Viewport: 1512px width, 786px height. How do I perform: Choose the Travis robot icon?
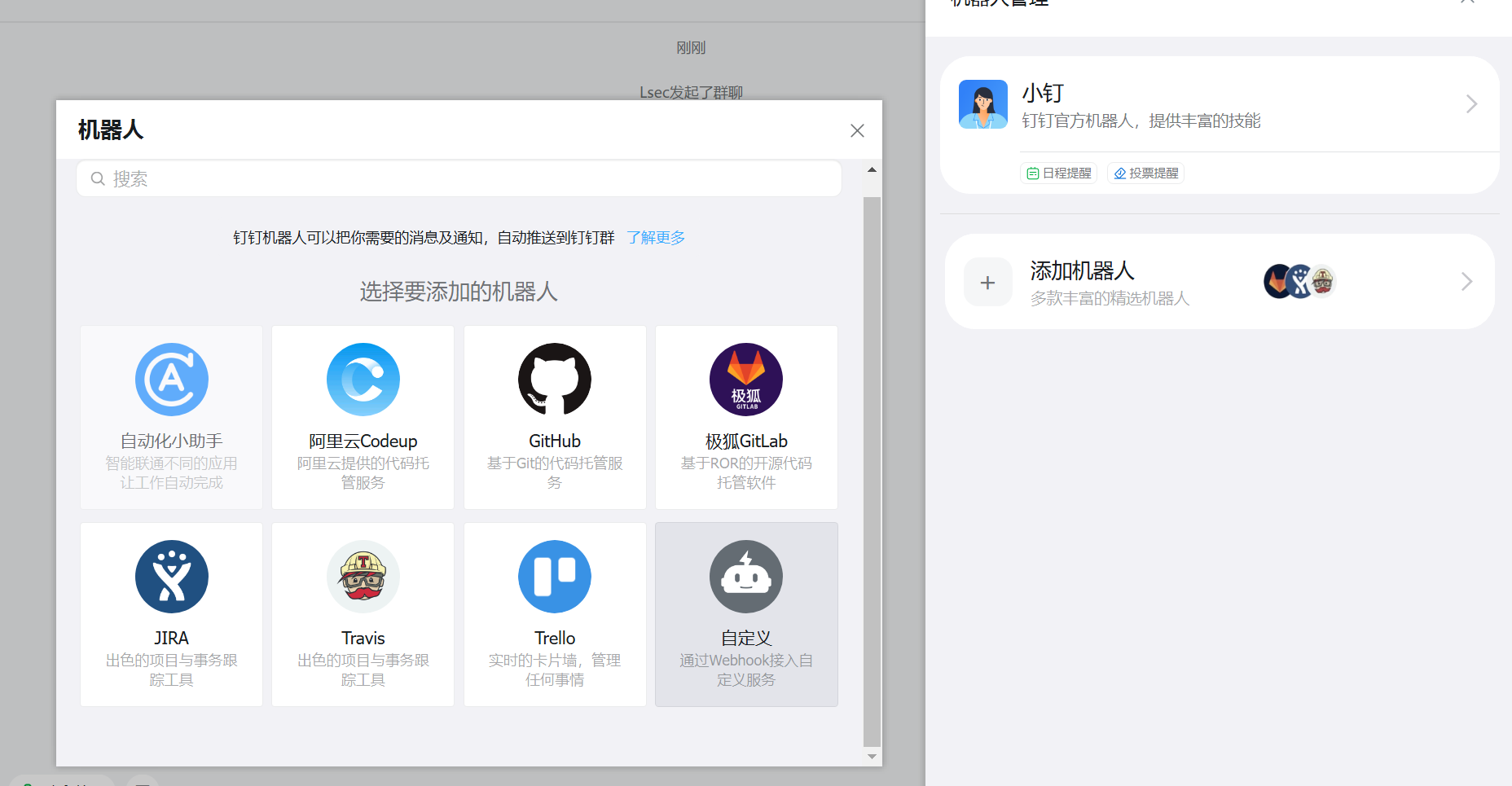[x=363, y=577]
